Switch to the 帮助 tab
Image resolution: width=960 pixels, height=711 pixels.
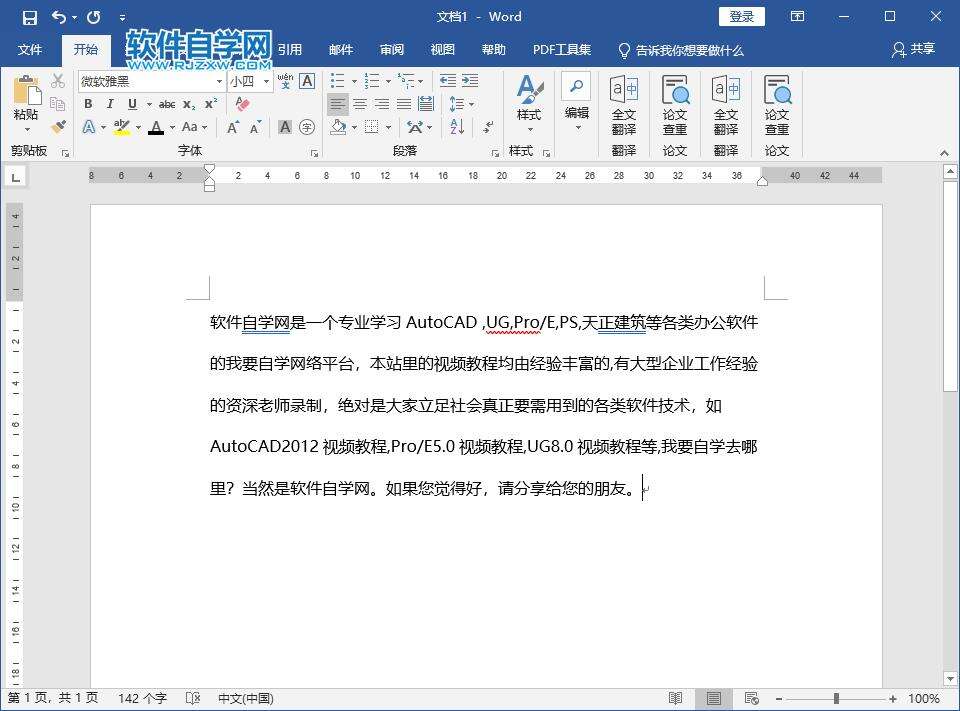(x=493, y=50)
